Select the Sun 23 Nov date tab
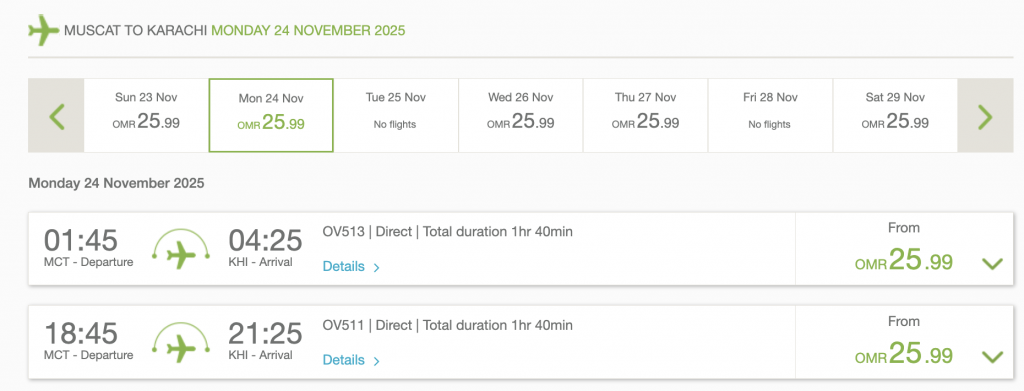 pos(146,116)
